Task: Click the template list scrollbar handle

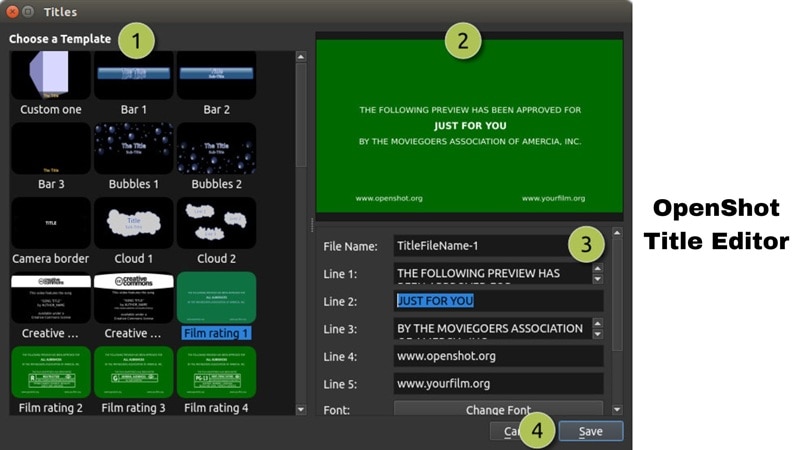Action: pyautogui.click(x=301, y=115)
